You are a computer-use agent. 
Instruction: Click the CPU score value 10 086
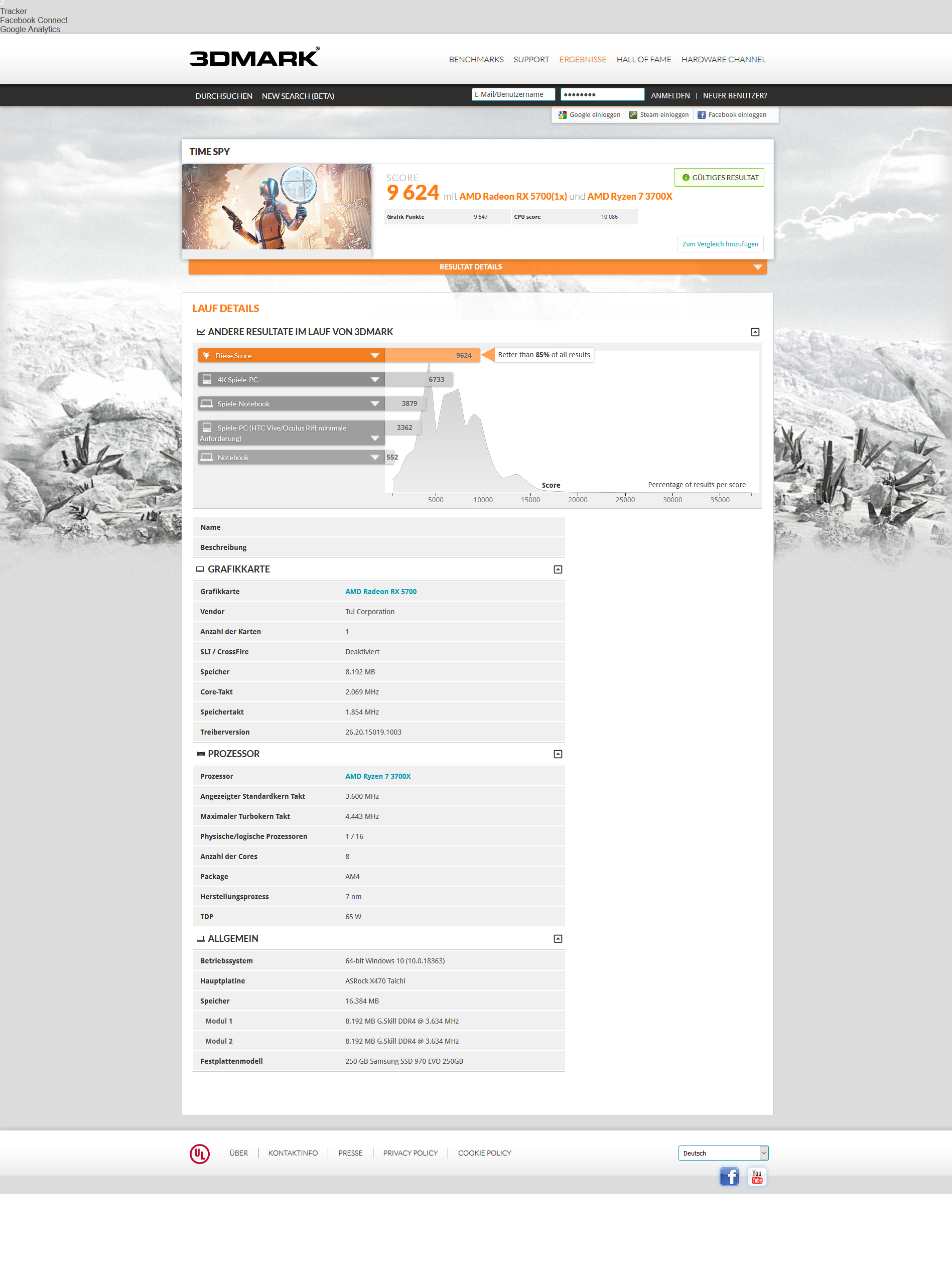[609, 217]
